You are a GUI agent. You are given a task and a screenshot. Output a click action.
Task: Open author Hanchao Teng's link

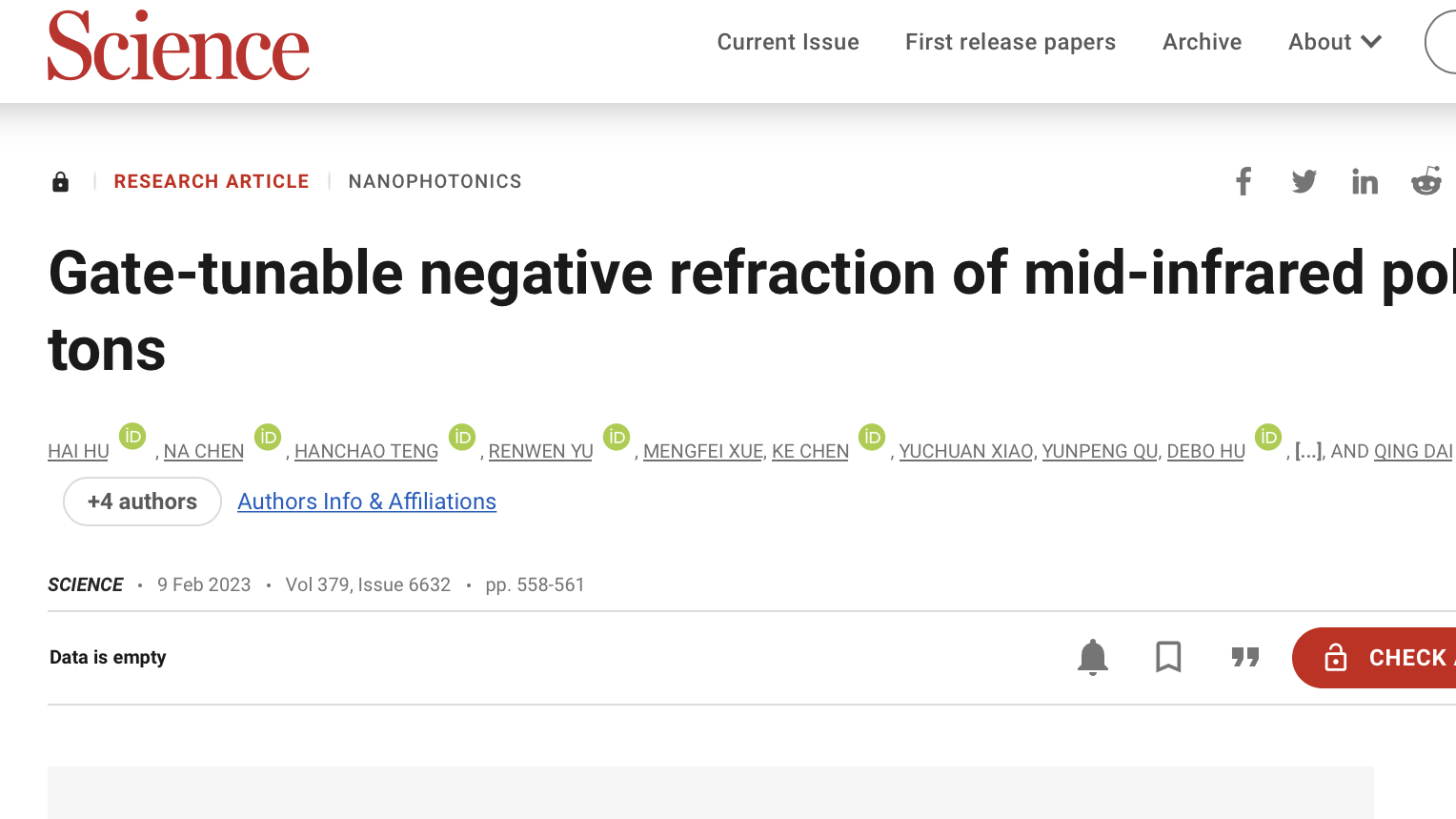click(366, 452)
